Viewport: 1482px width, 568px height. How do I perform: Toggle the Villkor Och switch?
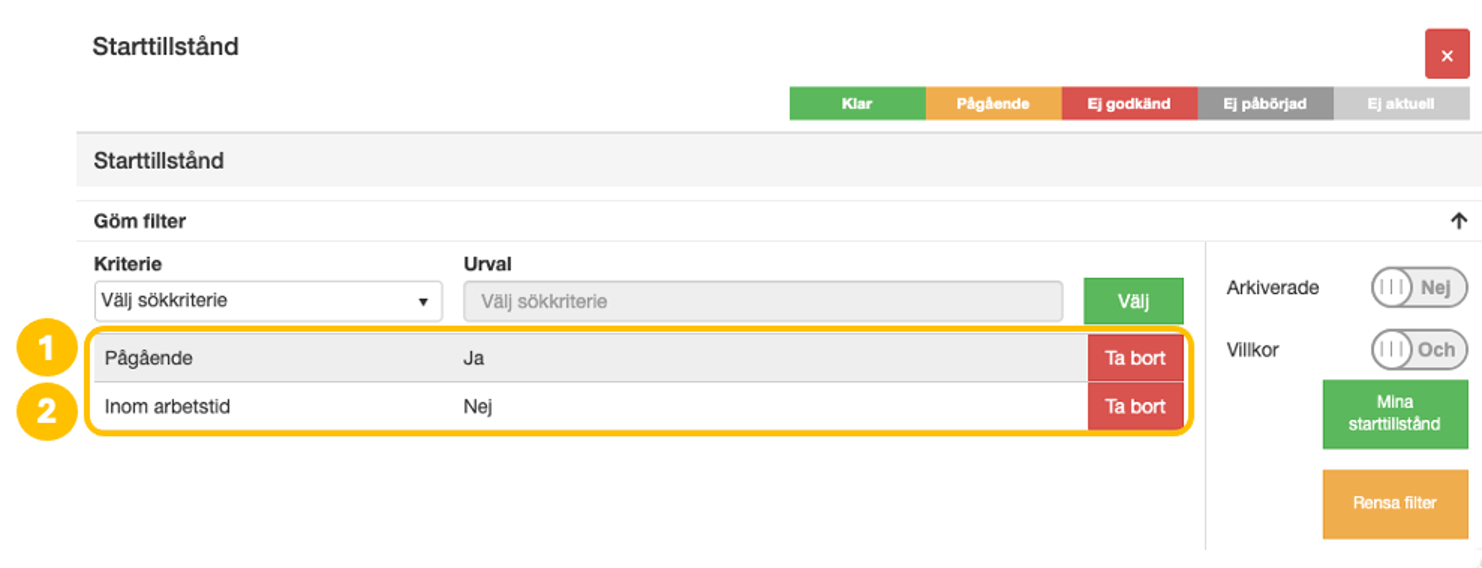[x=1419, y=350]
